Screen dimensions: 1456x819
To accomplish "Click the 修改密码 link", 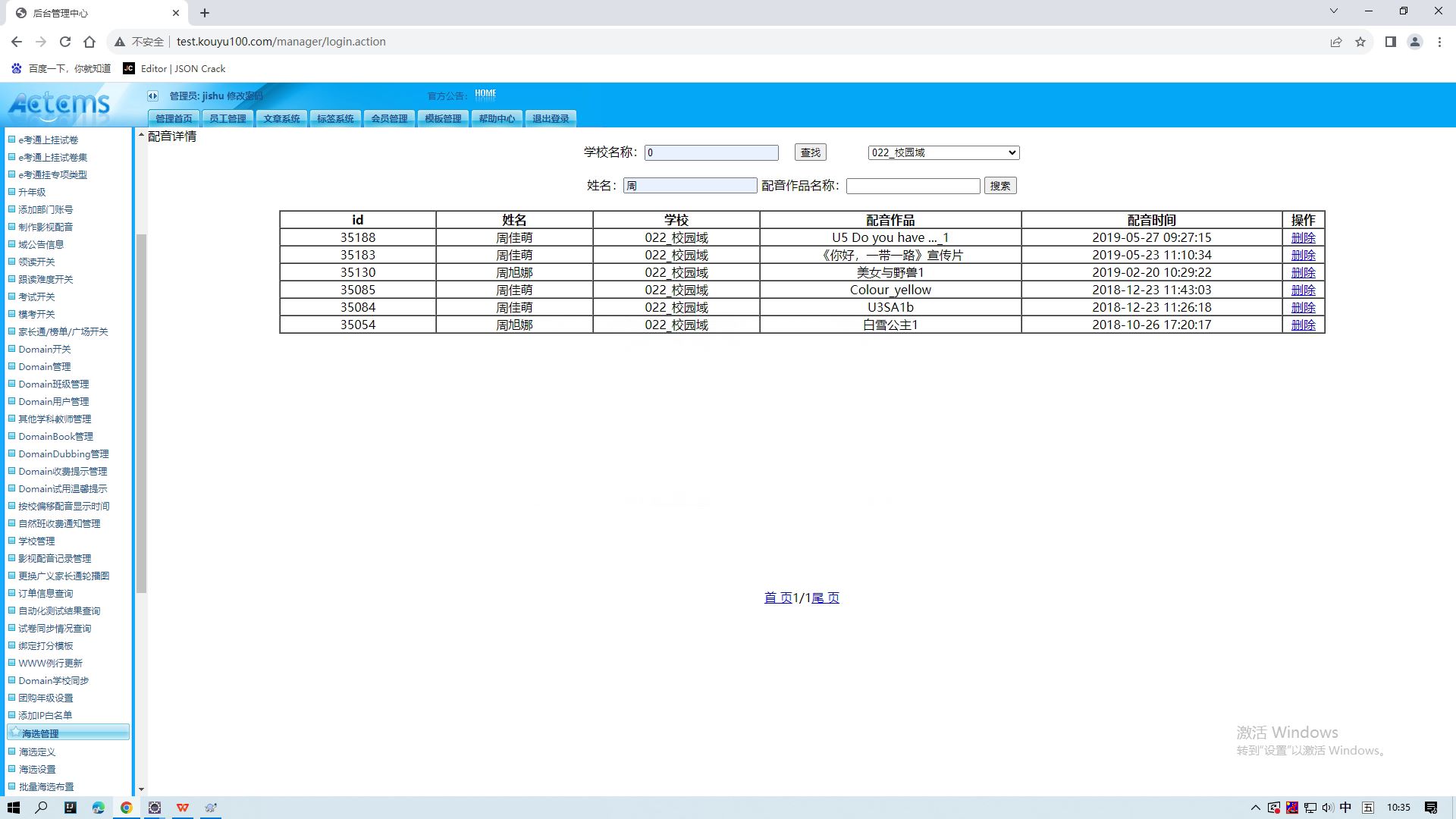I will pyautogui.click(x=245, y=96).
